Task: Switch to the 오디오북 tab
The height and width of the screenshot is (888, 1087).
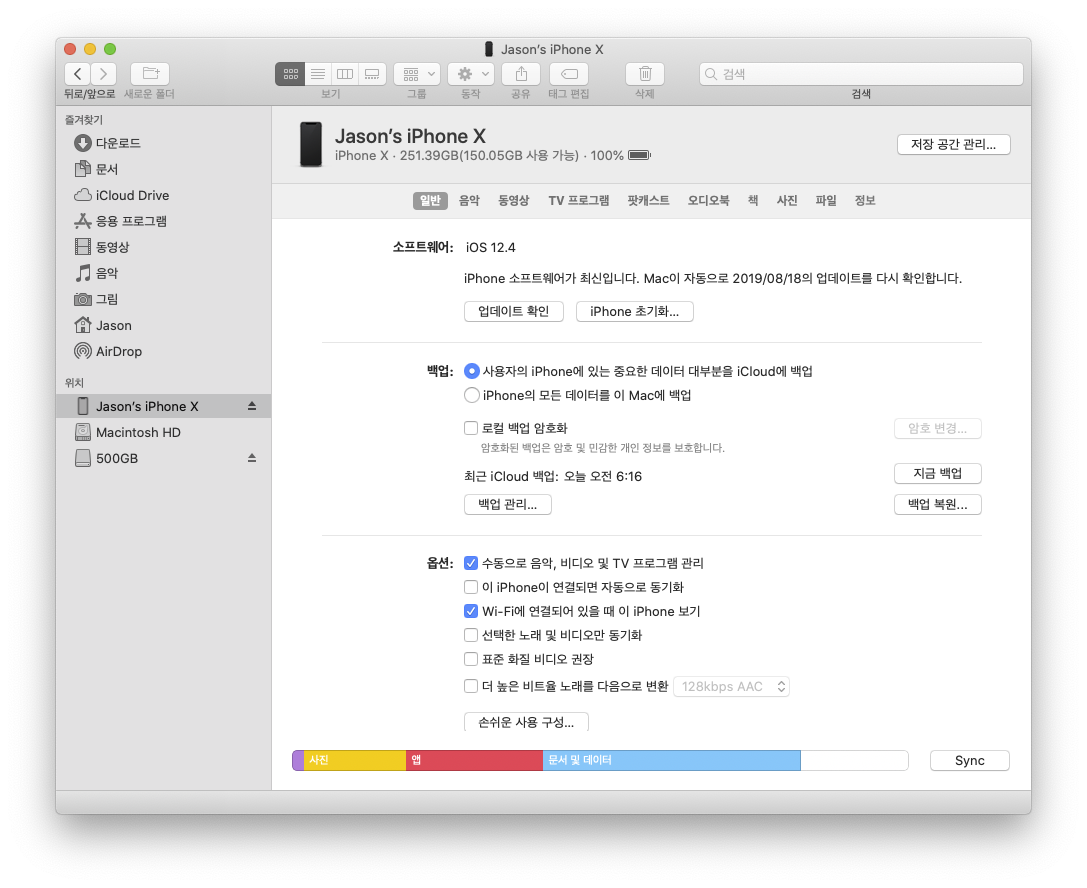Action: (x=708, y=200)
